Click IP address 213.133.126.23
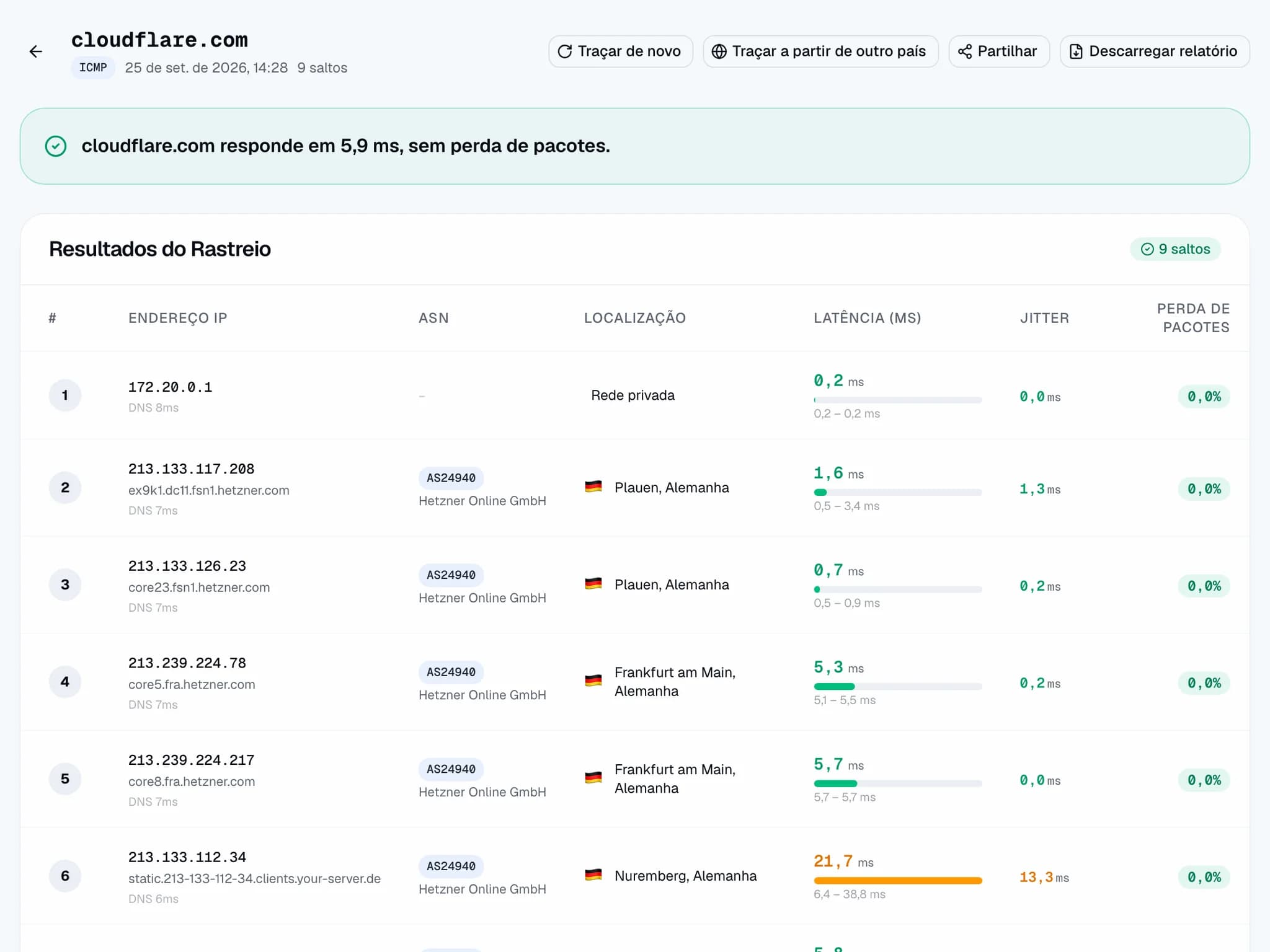Viewport: 1270px width, 952px height. pyautogui.click(x=187, y=566)
